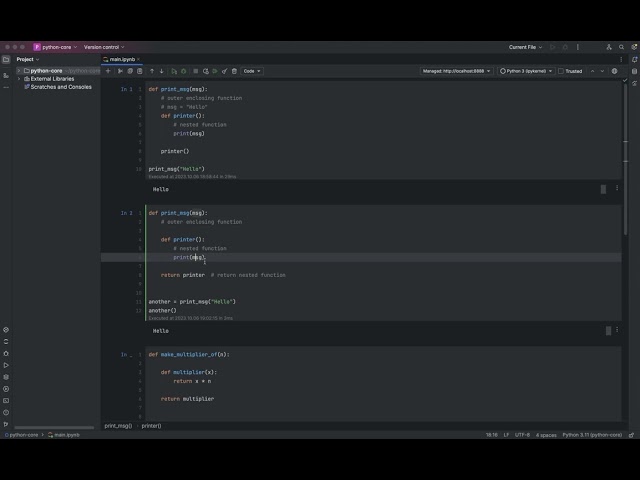Move cell down with down-arrow icon

162,71
